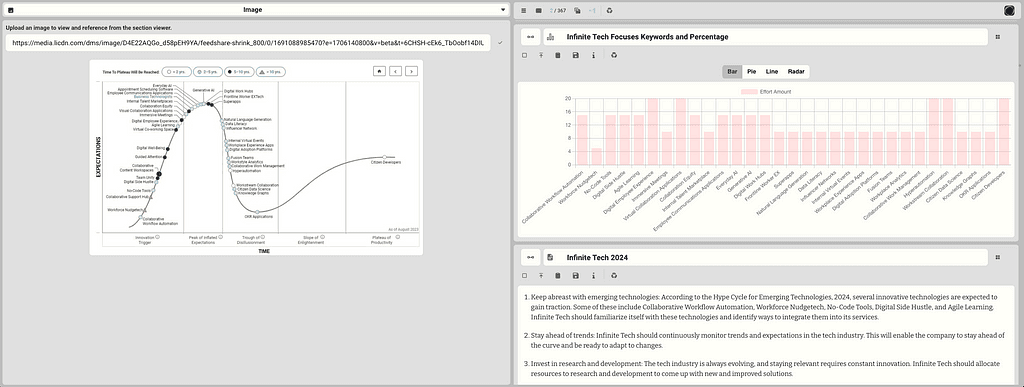Show info for Infinite Tech 2024 section
The image size is (1024, 387).
pos(593,275)
